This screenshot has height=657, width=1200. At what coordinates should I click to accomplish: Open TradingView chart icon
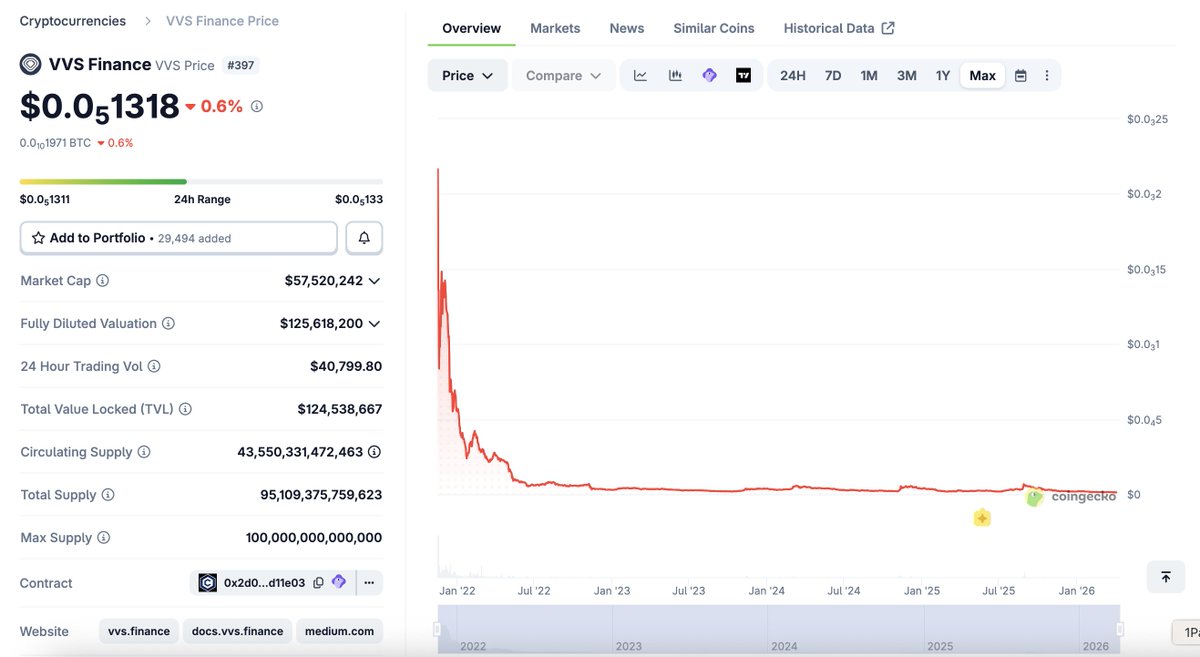pos(743,76)
